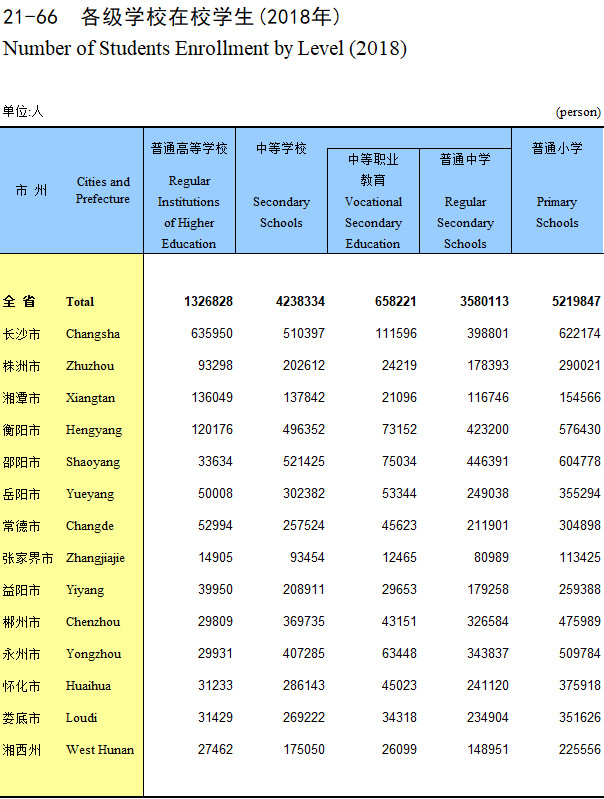Click Shaoyang primary schools value 604778
This screenshot has height=799, width=604.
pyautogui.click(x=580, y=462)
